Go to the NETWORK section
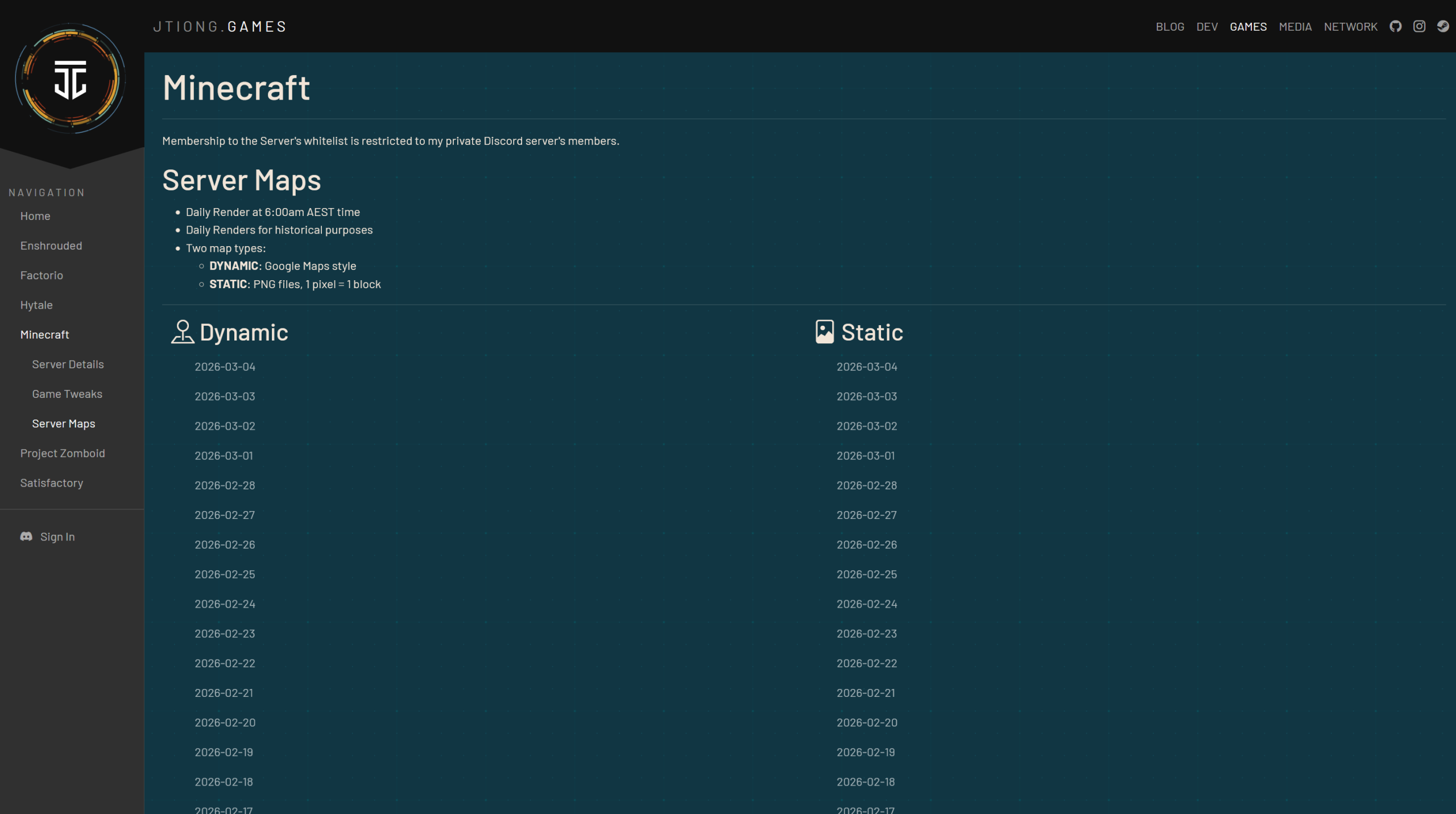The height and width of the screenshot is (814, 1456). pyautogui.click(x=1350, y=27)
